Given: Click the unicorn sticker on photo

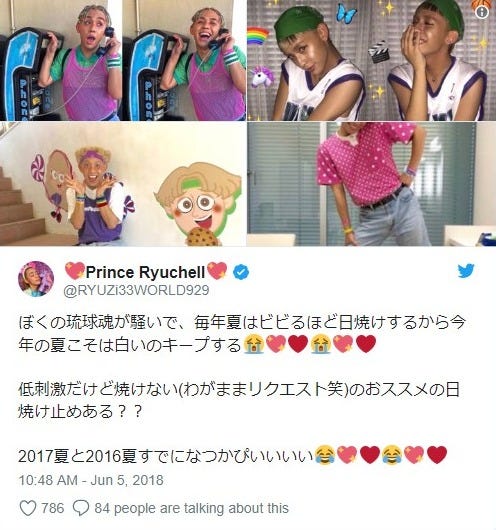Looking at the screenshot, I should (262, 77).
